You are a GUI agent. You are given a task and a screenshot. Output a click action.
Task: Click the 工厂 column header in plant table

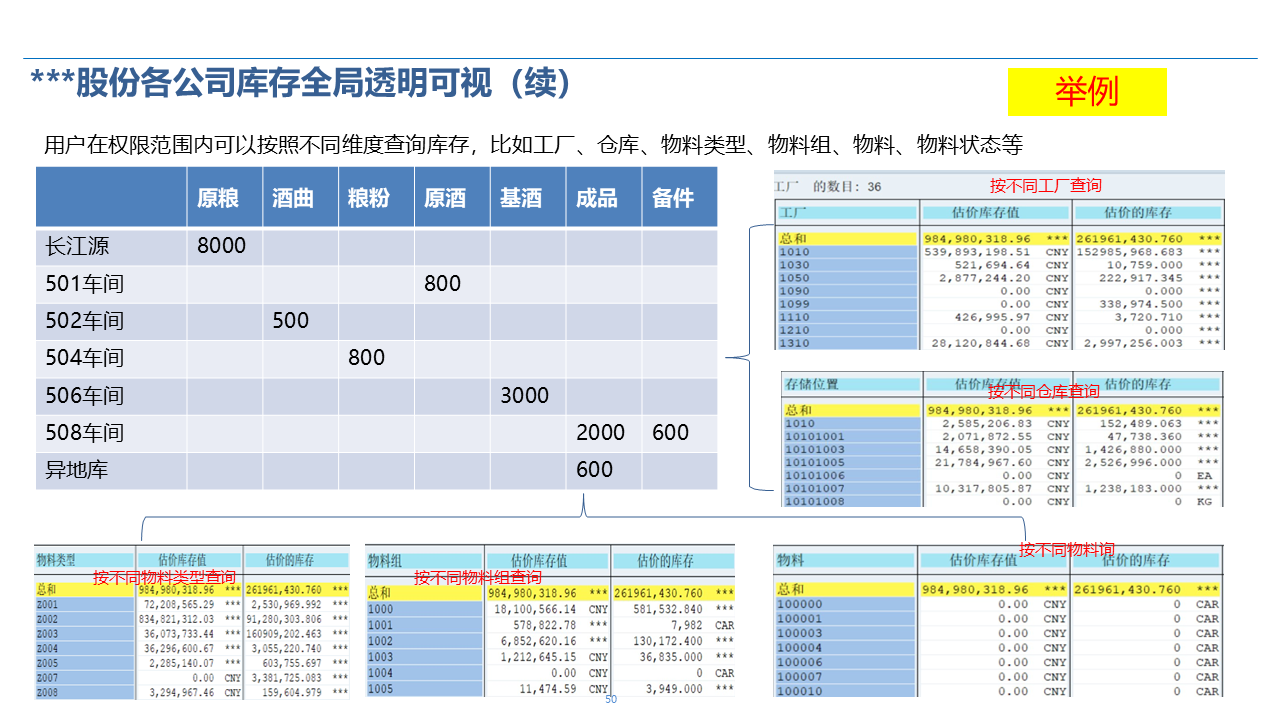coord(847,213)
